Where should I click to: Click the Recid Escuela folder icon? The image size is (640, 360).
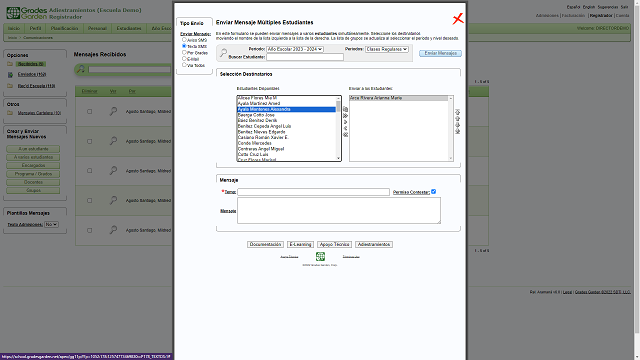coord(10,86)
